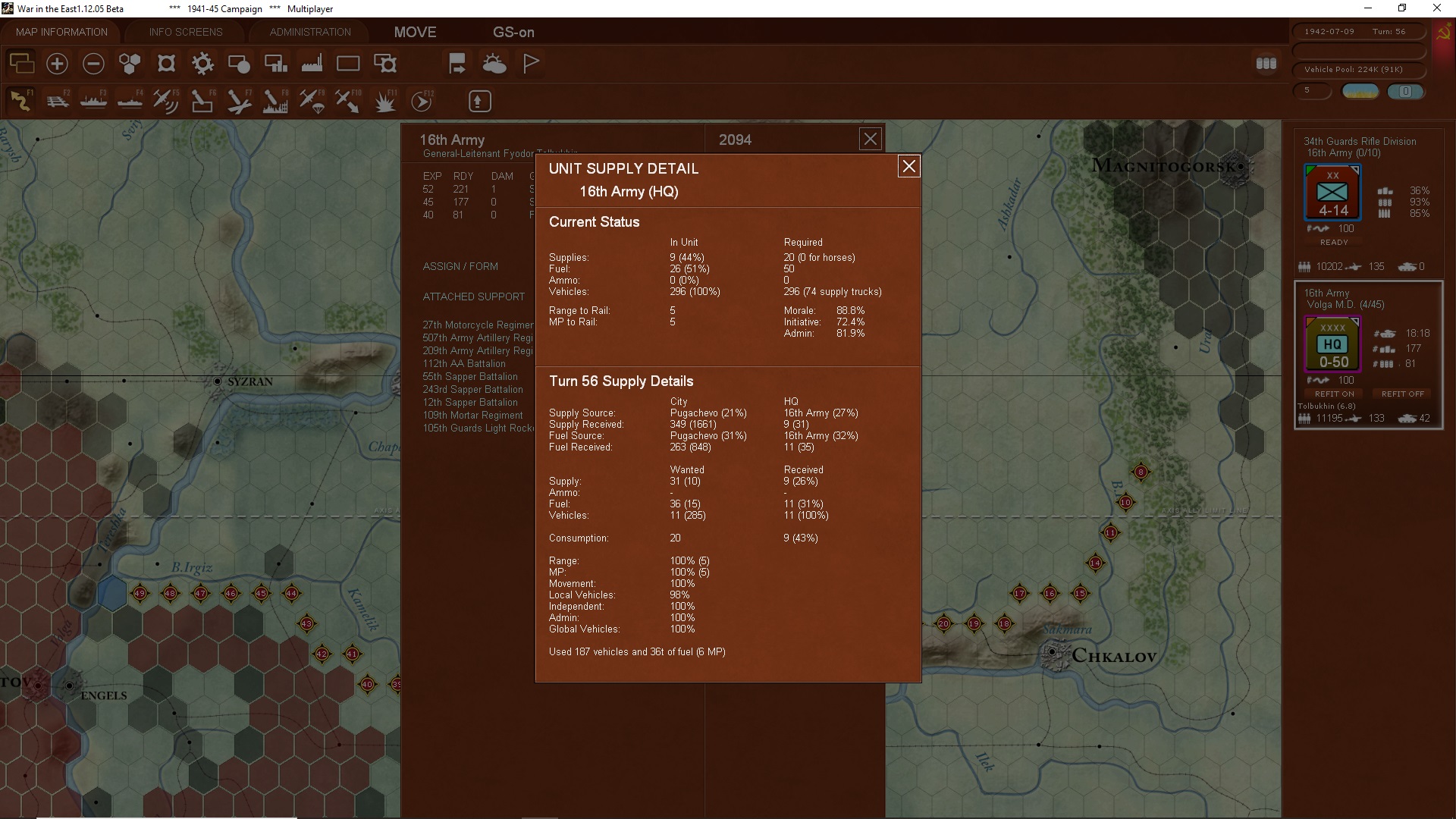
Task: Click the F12 end turn icon
Action: click(422, 101)
